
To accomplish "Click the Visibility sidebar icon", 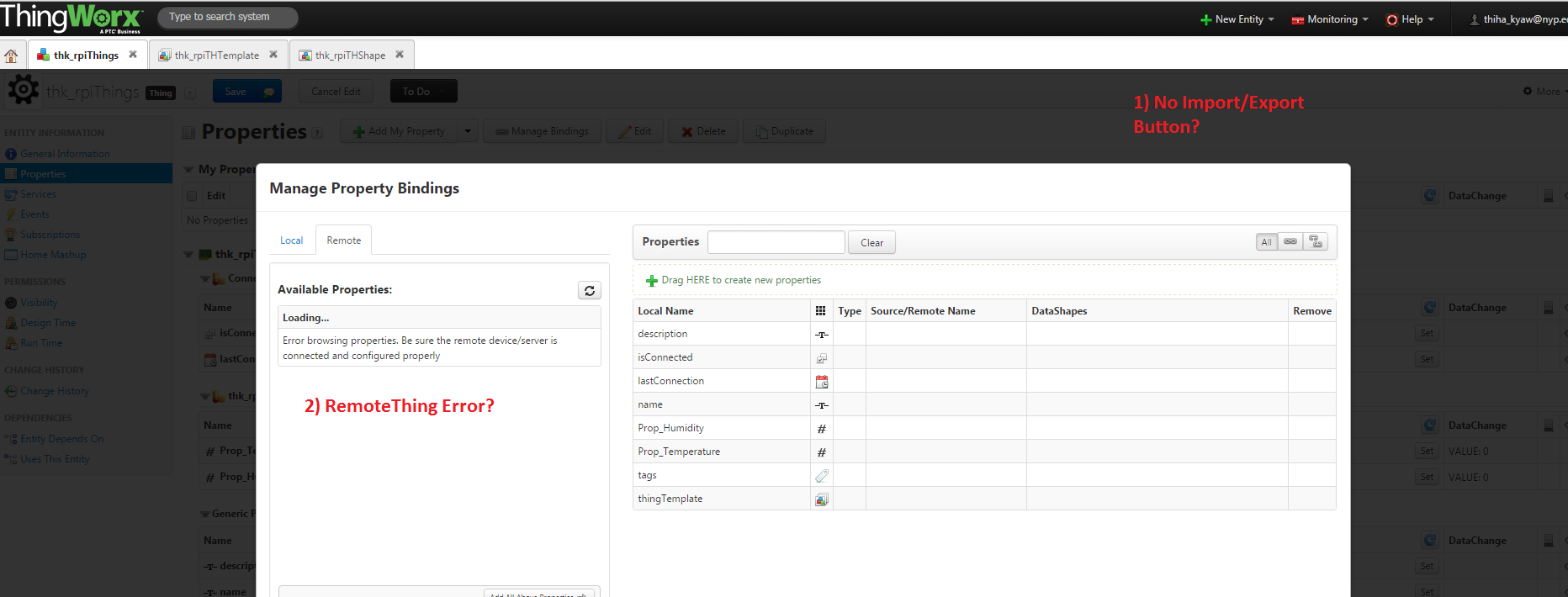I will pos(11,303).
